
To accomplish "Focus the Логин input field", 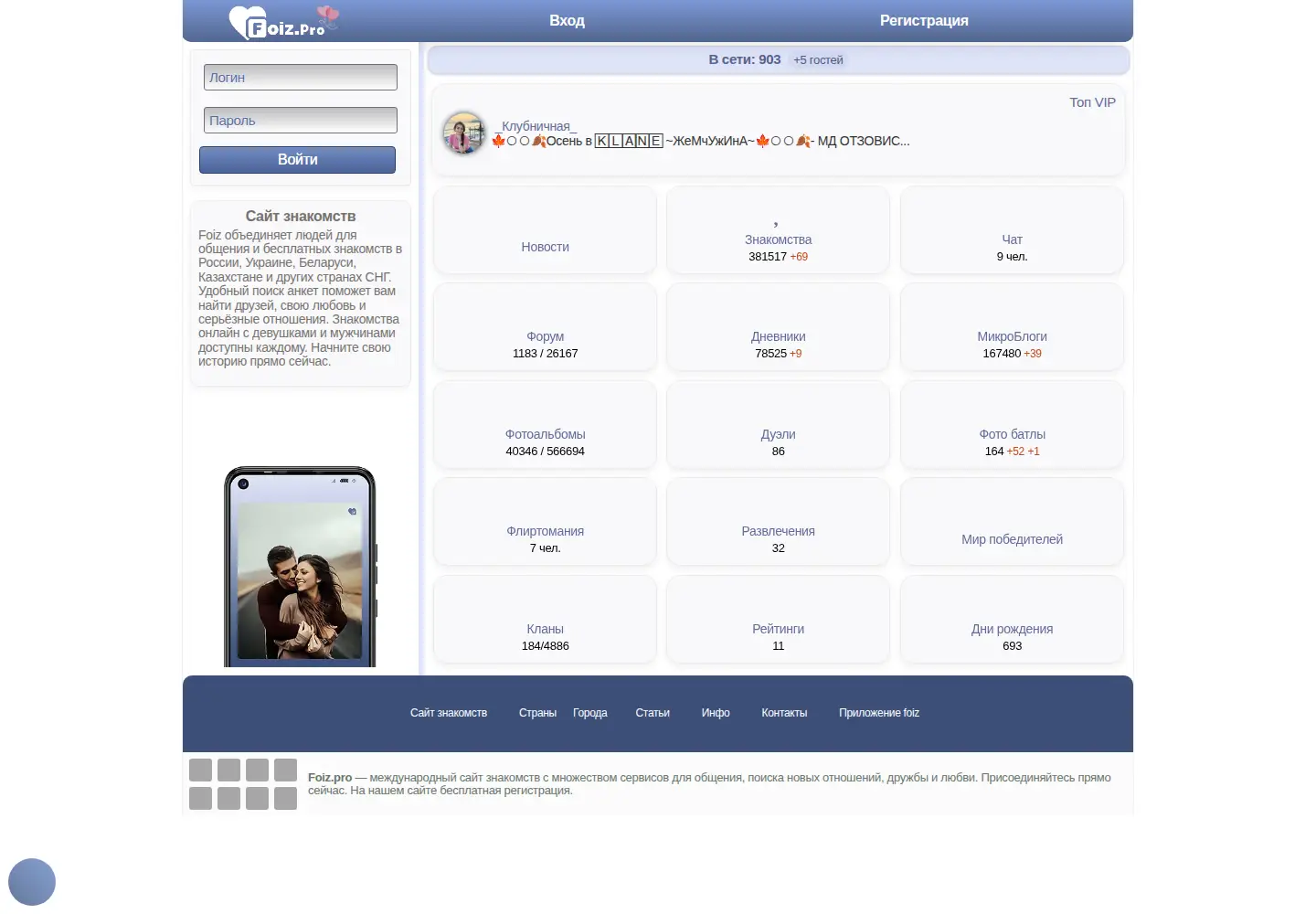I will (x=301, y=78).
